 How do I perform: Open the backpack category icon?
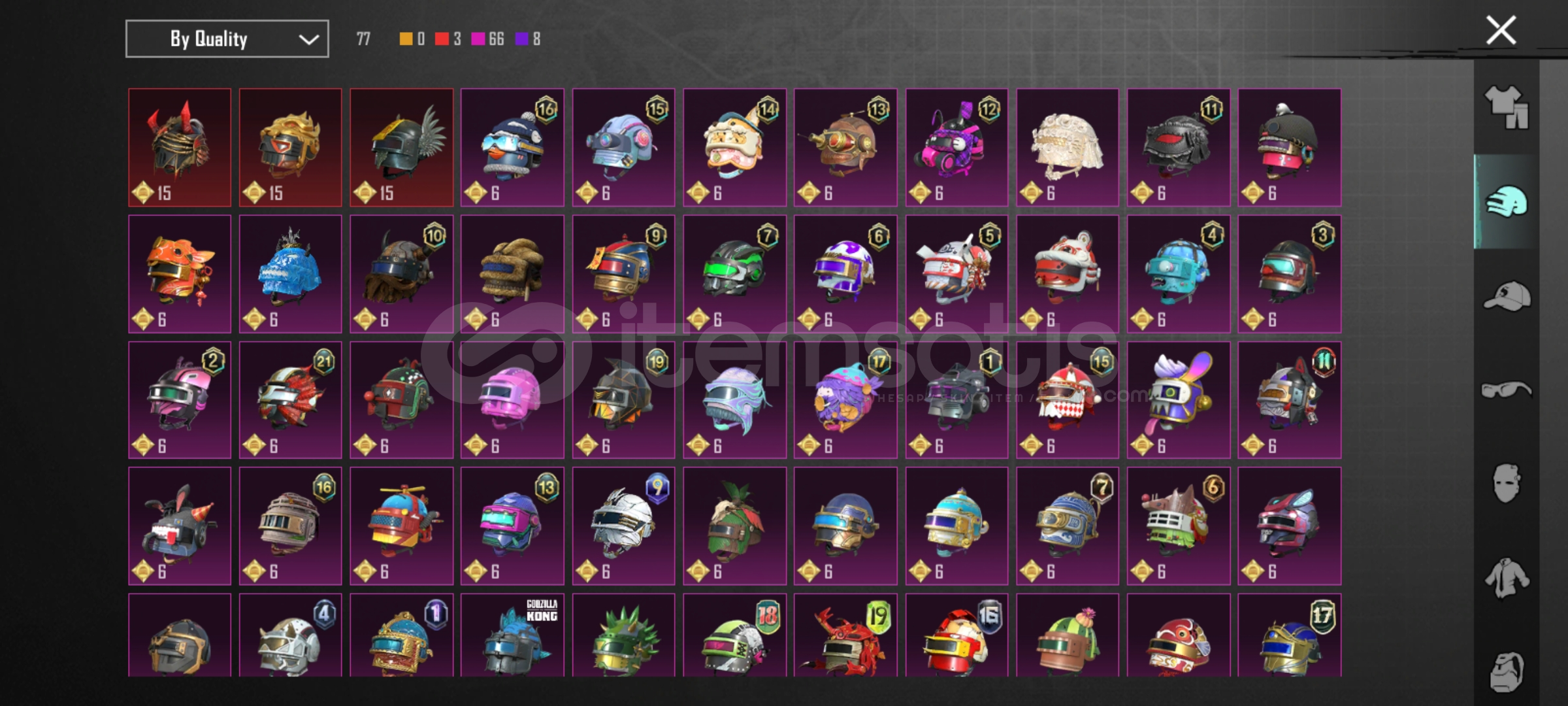pos(1507,671)
